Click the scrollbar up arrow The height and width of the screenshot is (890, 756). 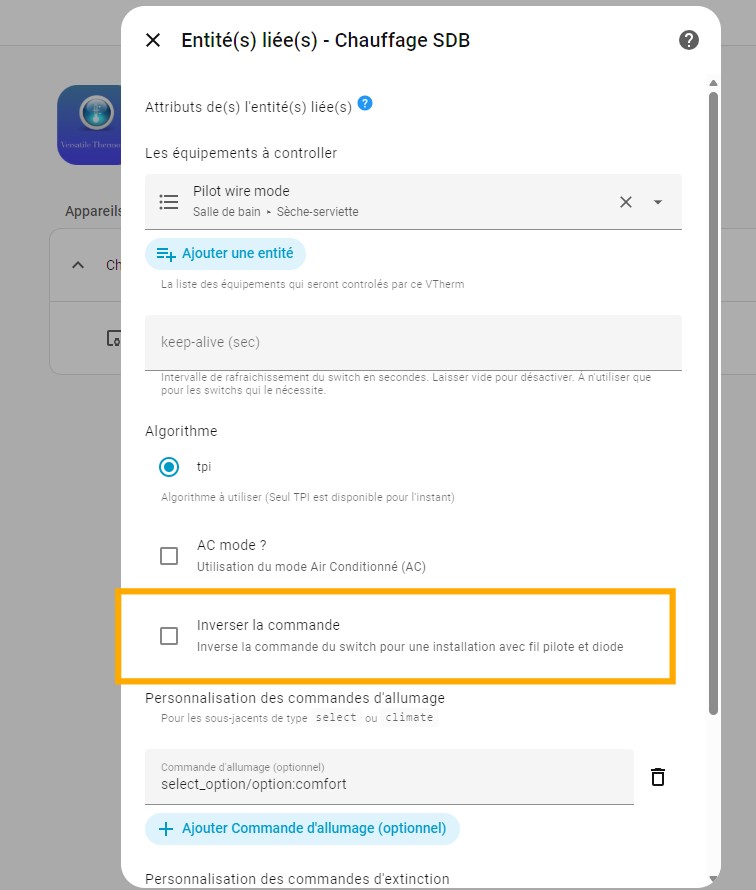(713, 83)
